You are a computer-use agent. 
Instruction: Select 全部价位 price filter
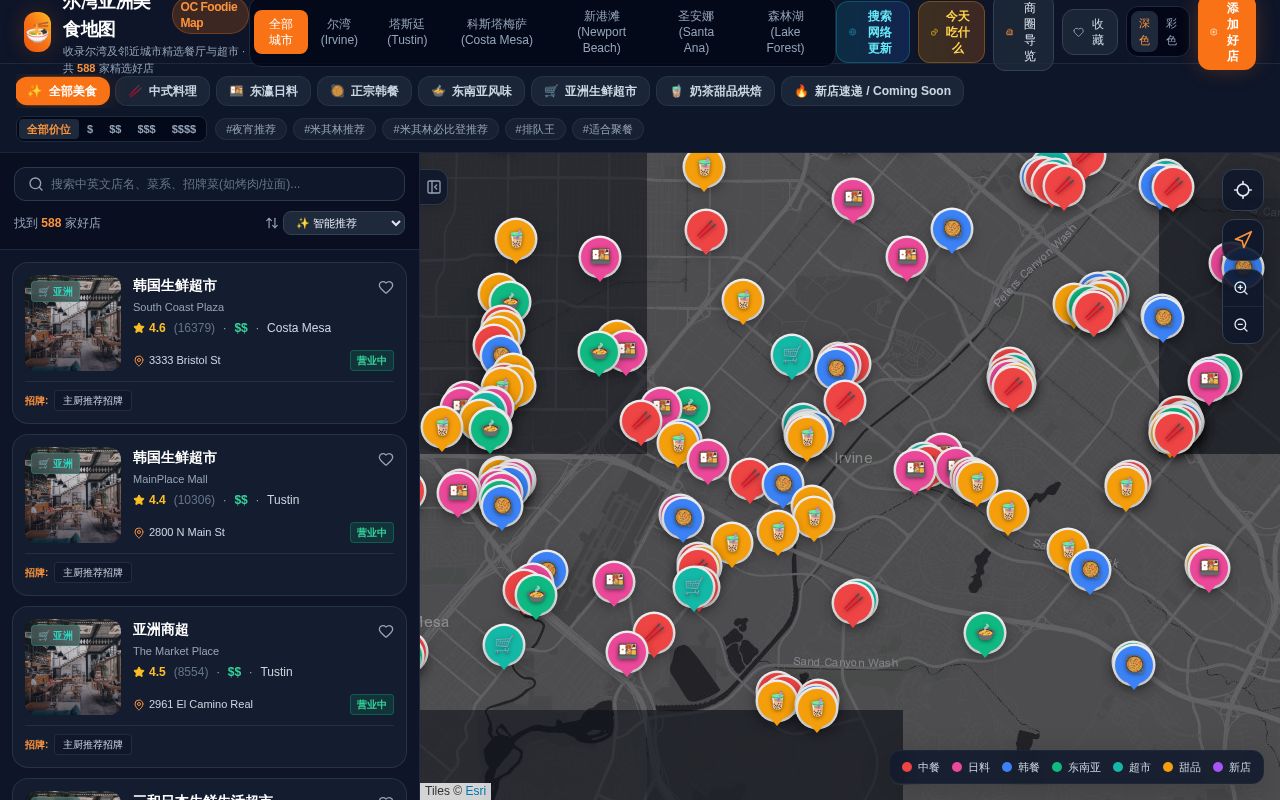49,129
